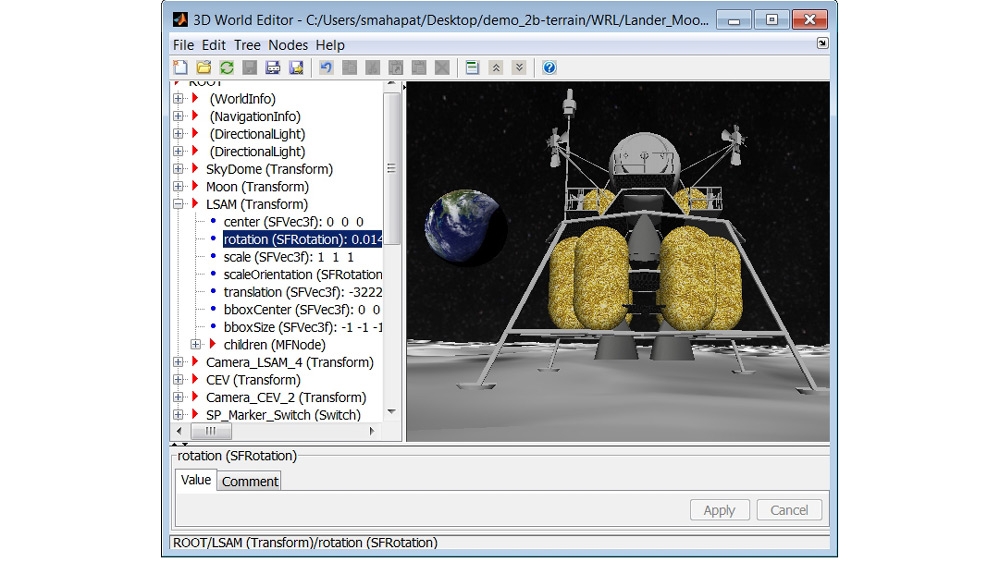Click the green Reload toolbar icon

227,67
